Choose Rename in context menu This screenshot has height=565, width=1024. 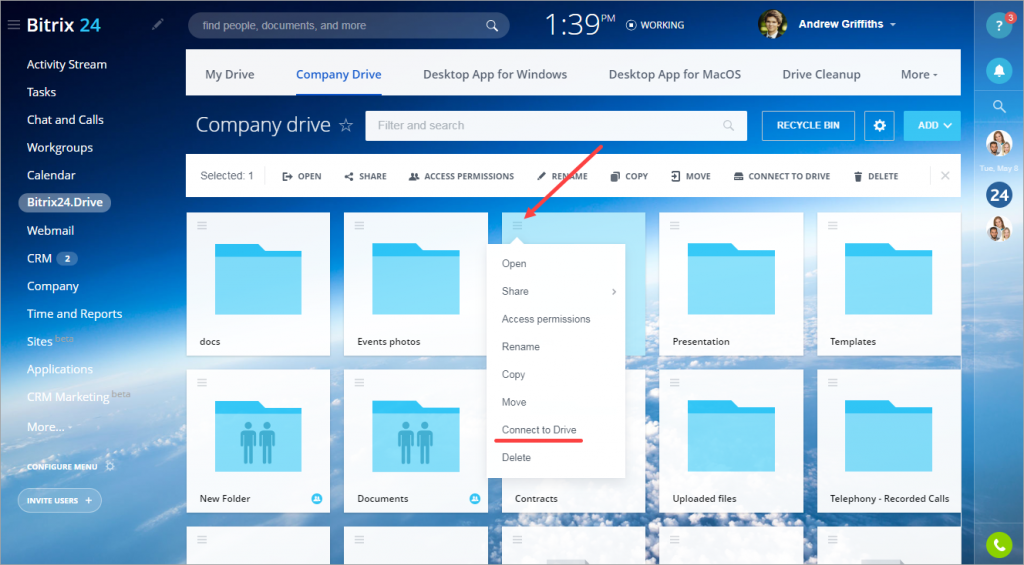(520, 347)
